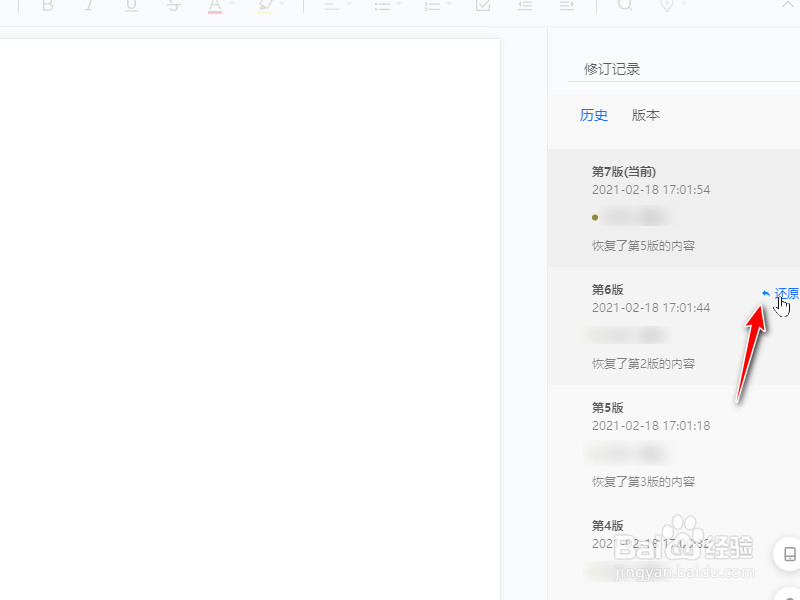The height and width of the screenshot is (600, 800).
Task: Toggle italic formatting
Action: pyautogui.click(x=88, y=7)
